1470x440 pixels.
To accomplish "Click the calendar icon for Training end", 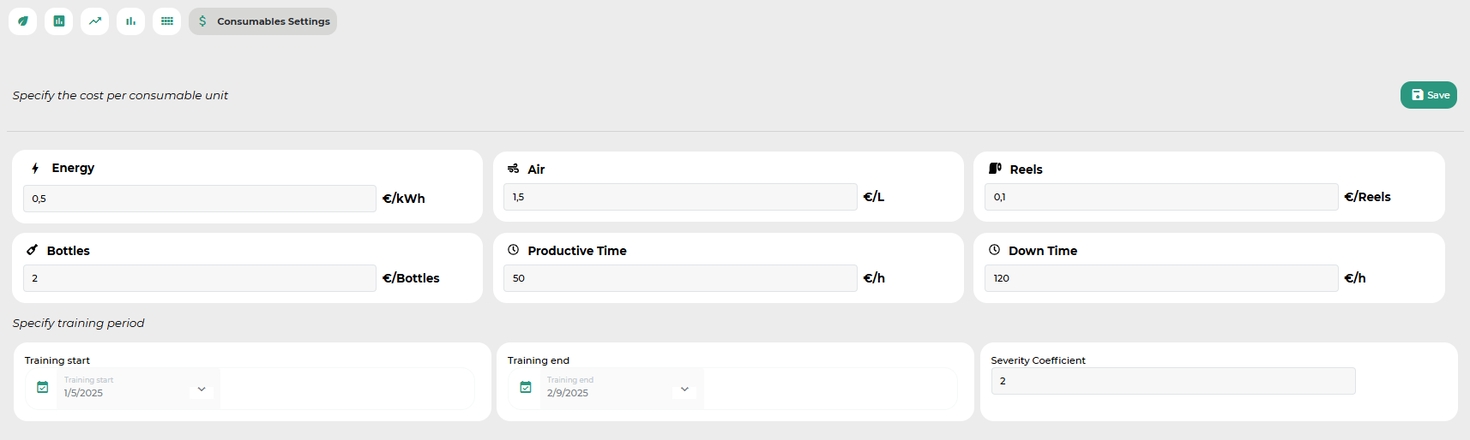I will (525, 388).
